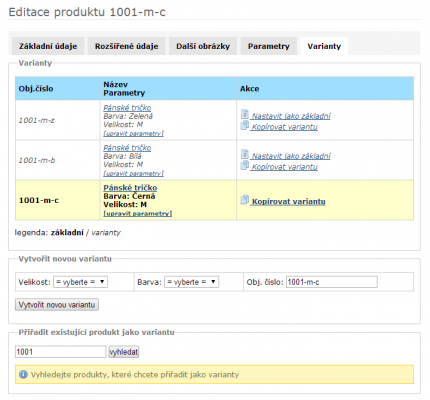Click upravit parametry in Zelená row

click(133, 133)
